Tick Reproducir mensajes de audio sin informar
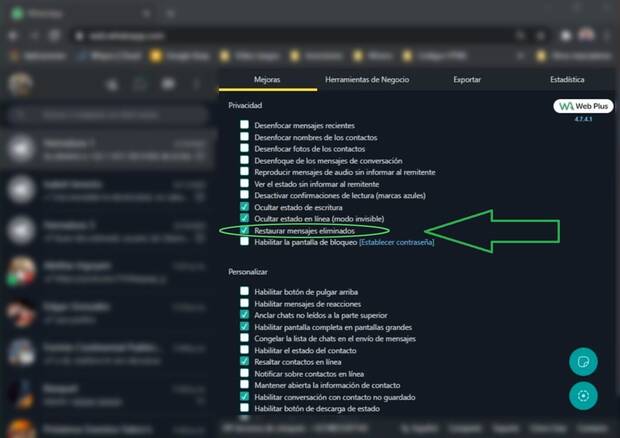The image size is (620, 438). coord(244,171)
